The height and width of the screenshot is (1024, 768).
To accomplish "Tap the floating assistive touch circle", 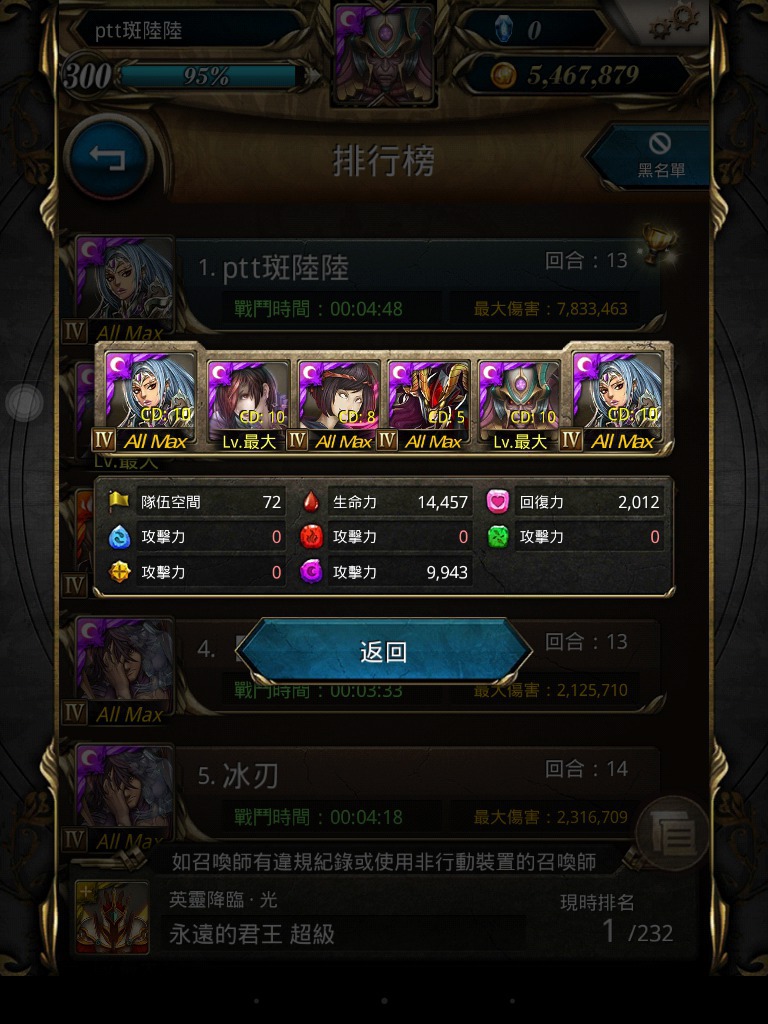I will [x=24, y=402].
